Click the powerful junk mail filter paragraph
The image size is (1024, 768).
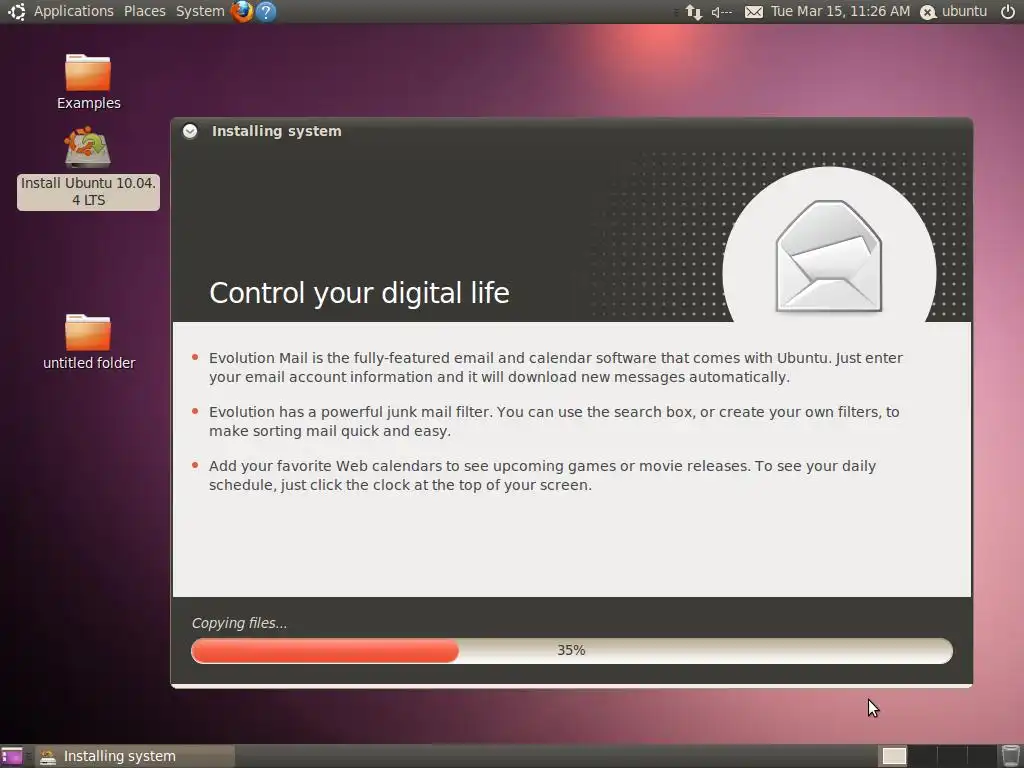(554, 421)
